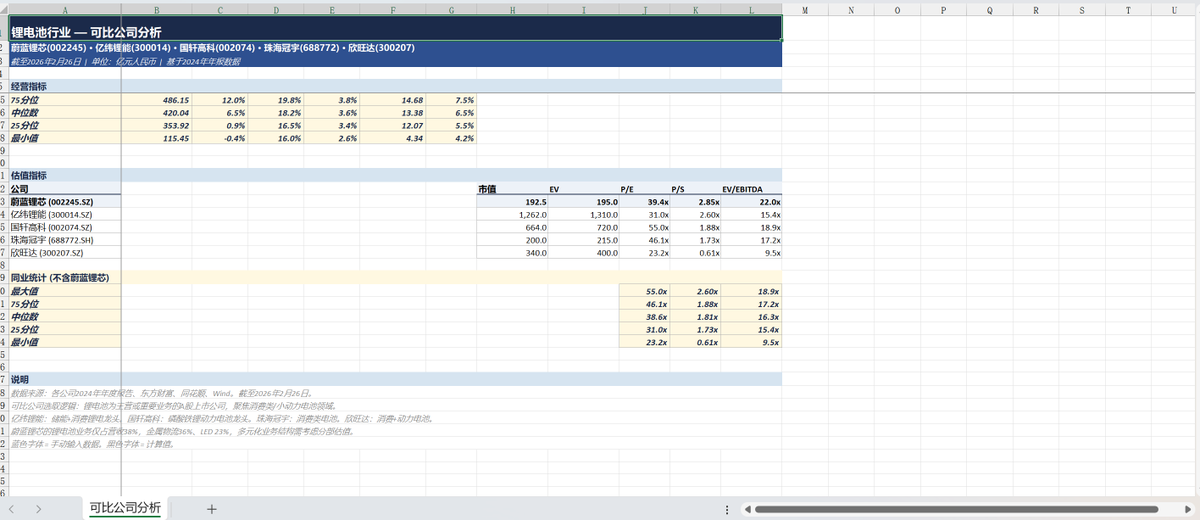Select company row 欣旺达 (300207.SZ)
Viewport: 1200px width, 520px height.
click(65, 253)
